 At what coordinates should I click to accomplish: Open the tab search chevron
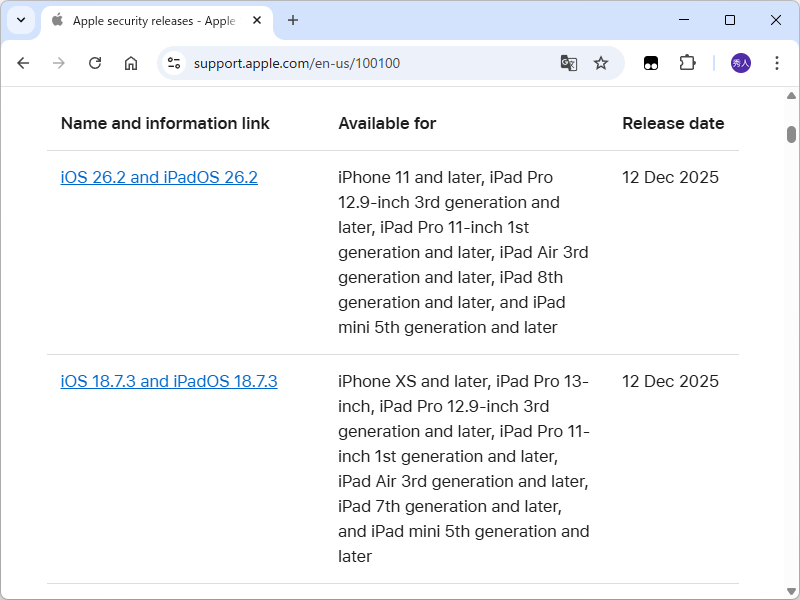(x=20, y=20)
